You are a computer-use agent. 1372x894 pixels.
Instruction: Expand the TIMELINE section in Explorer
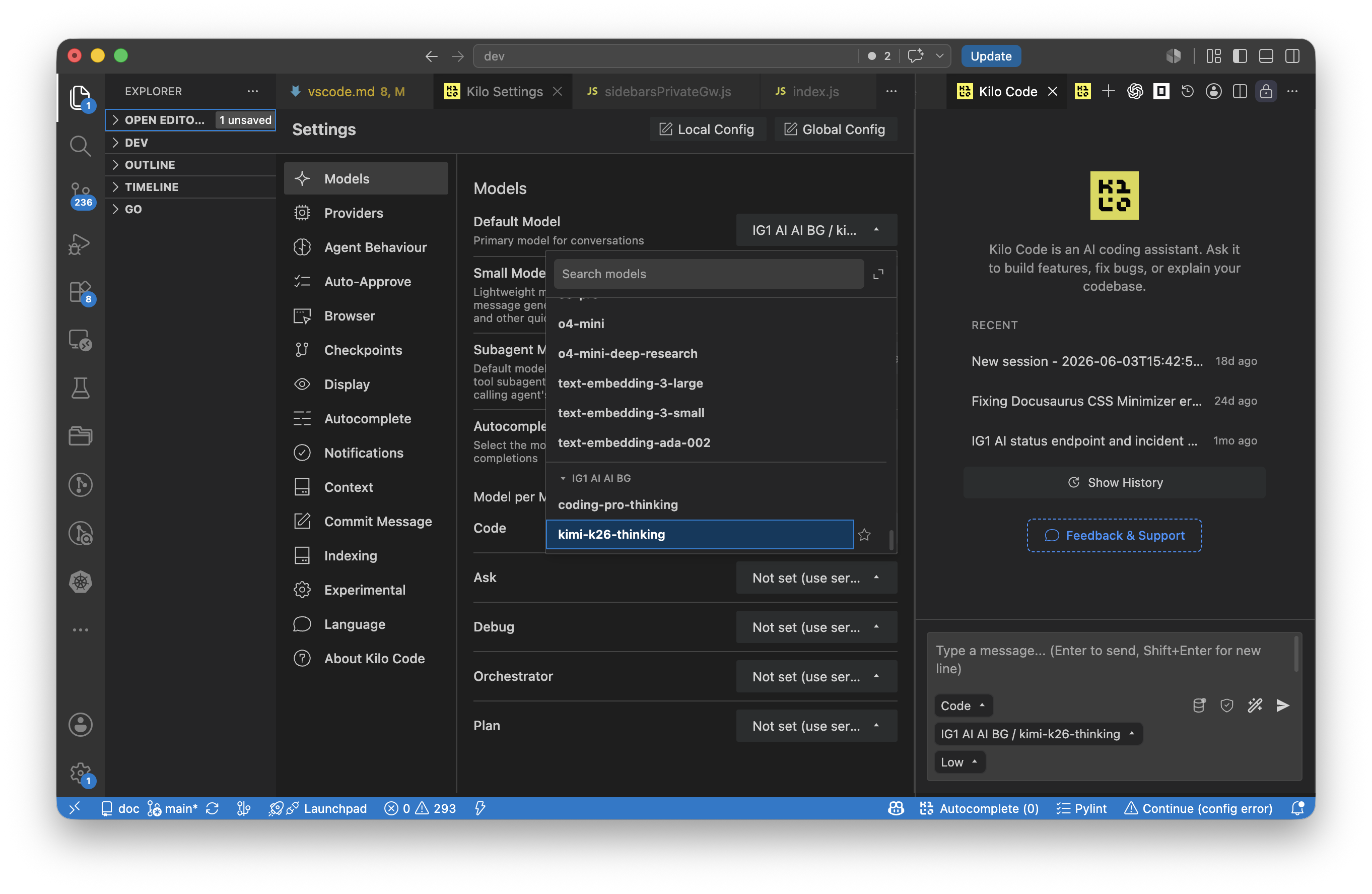190,187
